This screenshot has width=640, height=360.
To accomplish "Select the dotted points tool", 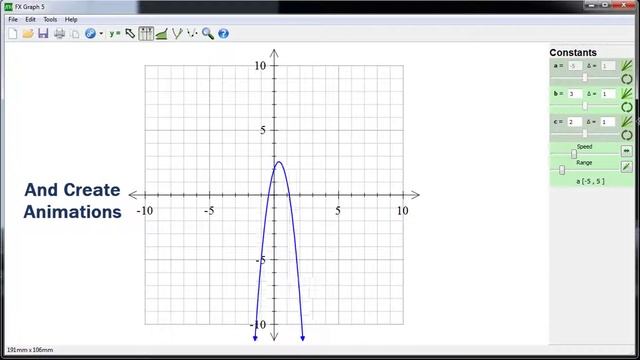I will [192, 33].
